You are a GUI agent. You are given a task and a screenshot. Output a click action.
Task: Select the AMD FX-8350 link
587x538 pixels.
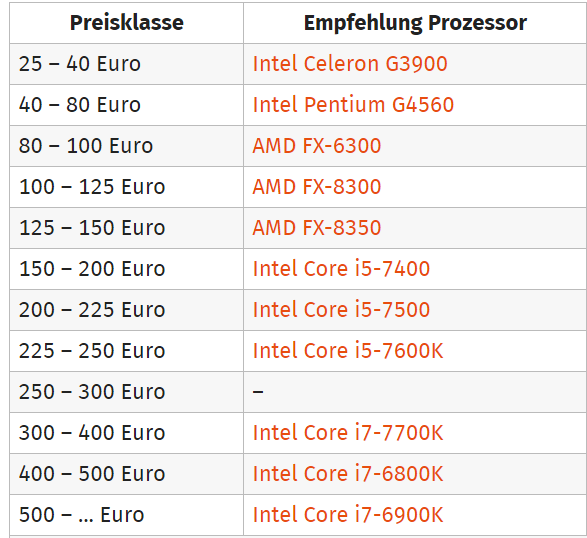317,228
